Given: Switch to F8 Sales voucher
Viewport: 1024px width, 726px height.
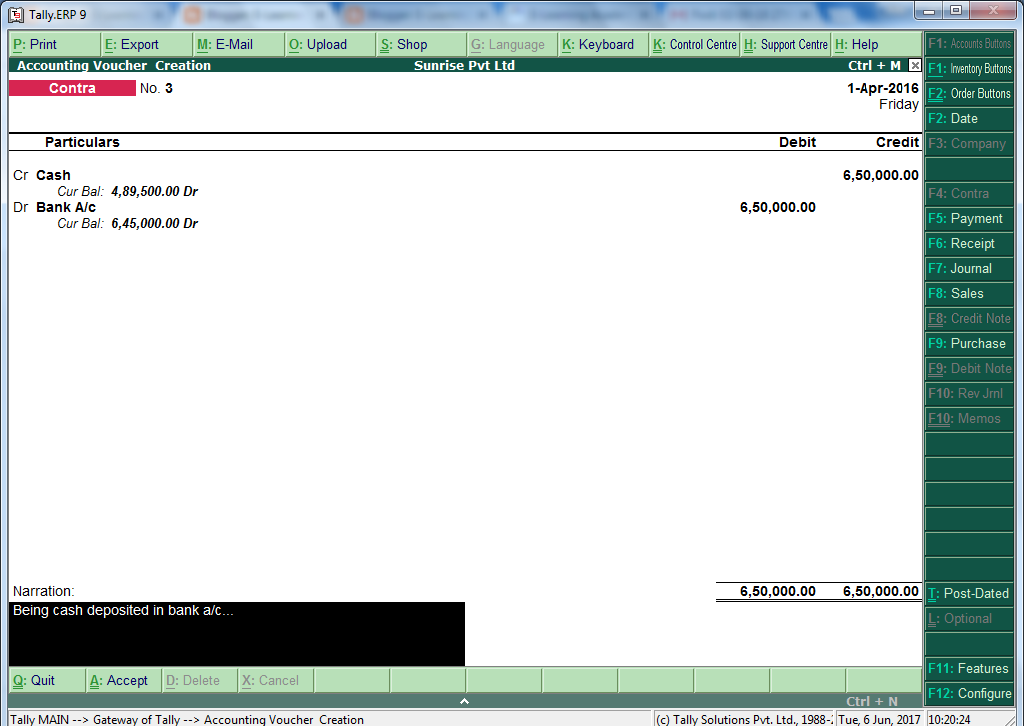Looking at the screenshot, I should [x=968, y=293].
